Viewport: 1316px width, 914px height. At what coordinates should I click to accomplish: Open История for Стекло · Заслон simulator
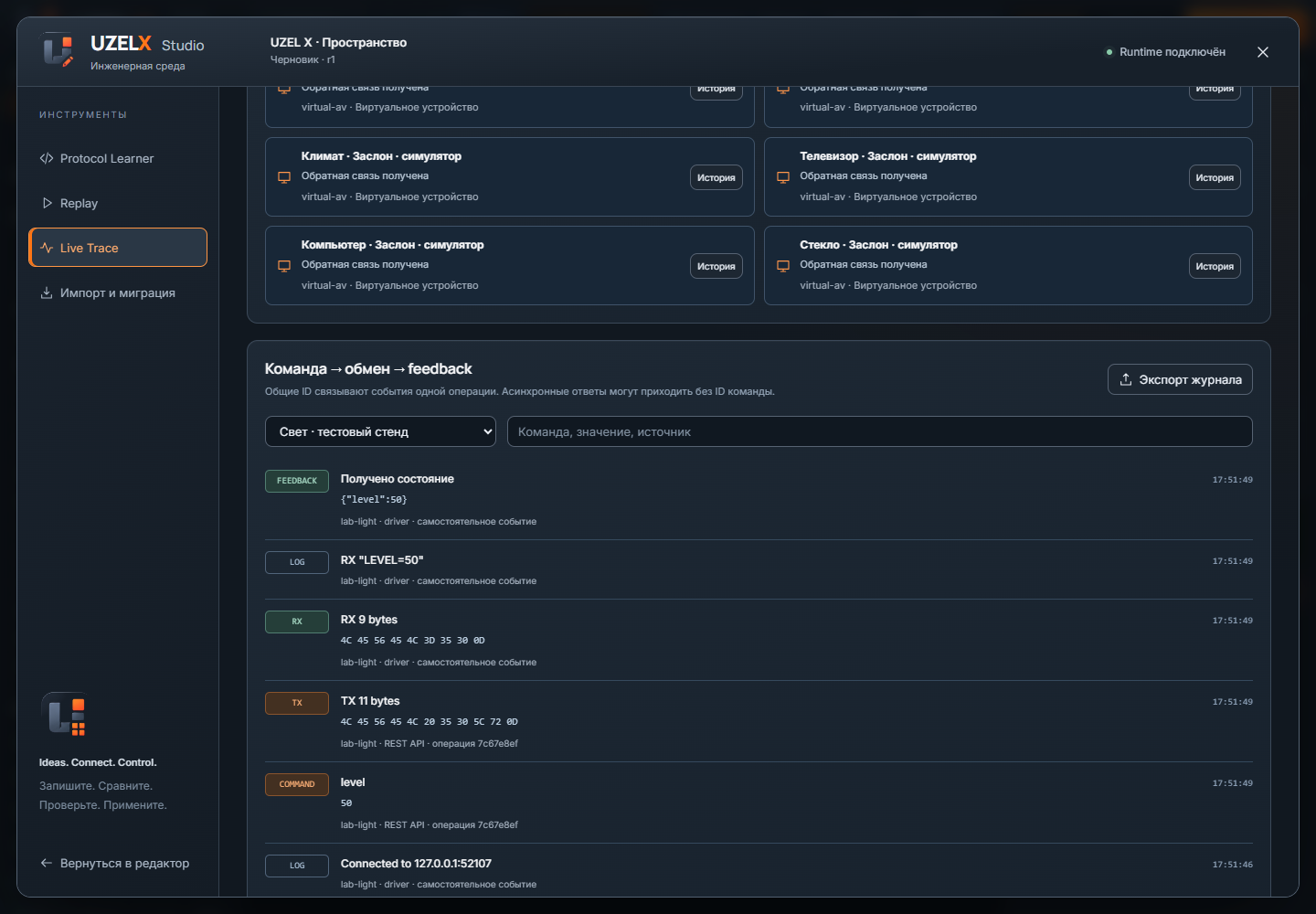pos(1215,266)
